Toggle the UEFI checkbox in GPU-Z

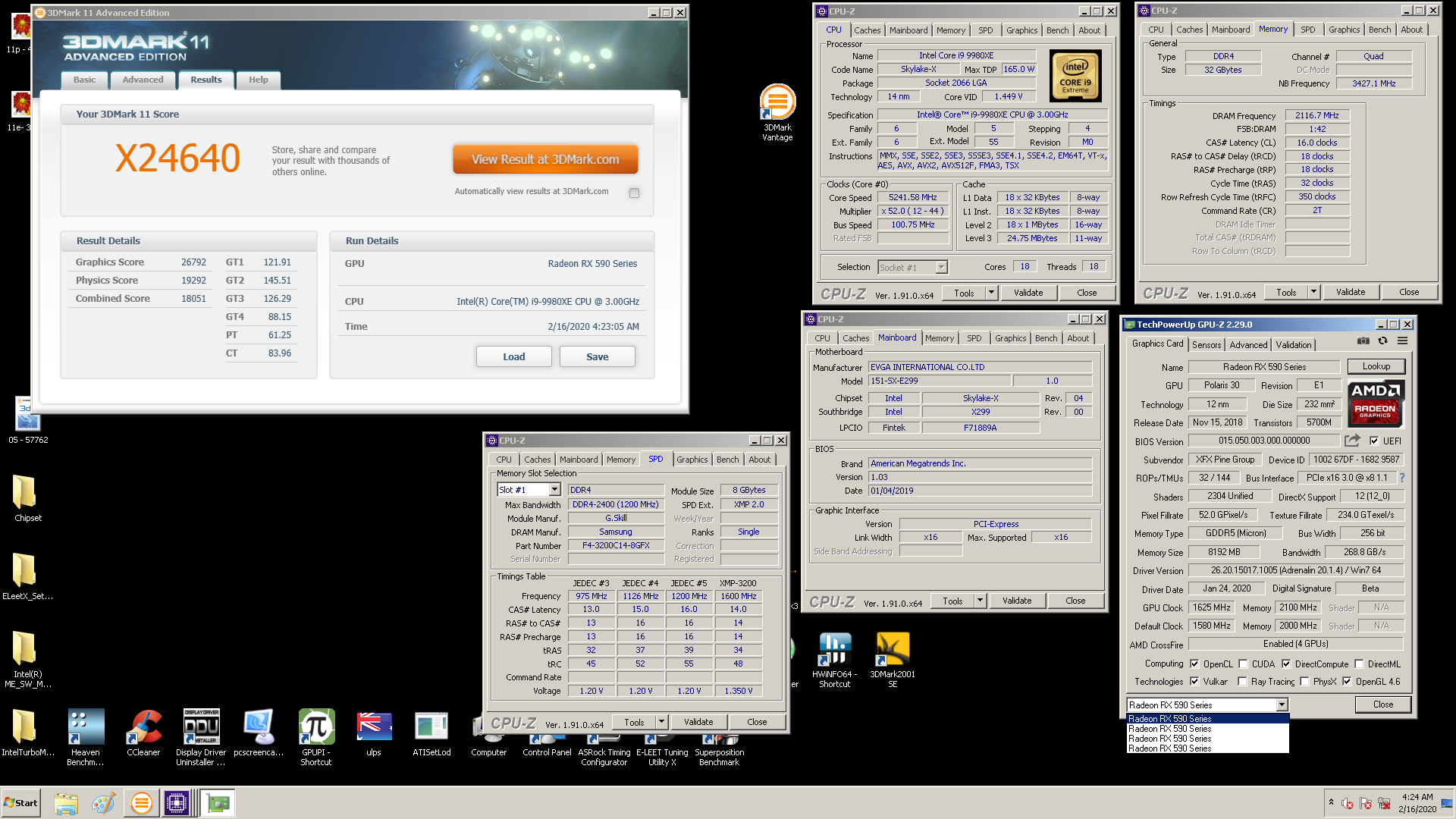[x=1374, y=441]
